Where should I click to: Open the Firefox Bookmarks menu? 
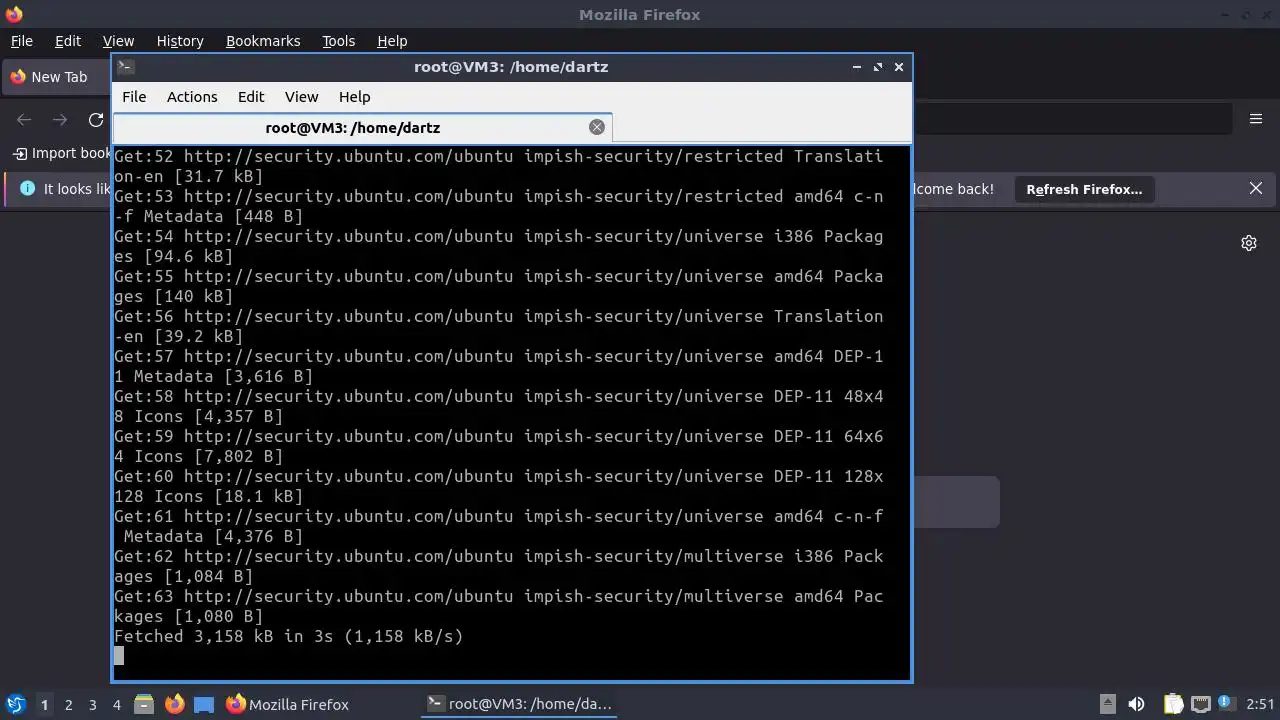point(263,41)
